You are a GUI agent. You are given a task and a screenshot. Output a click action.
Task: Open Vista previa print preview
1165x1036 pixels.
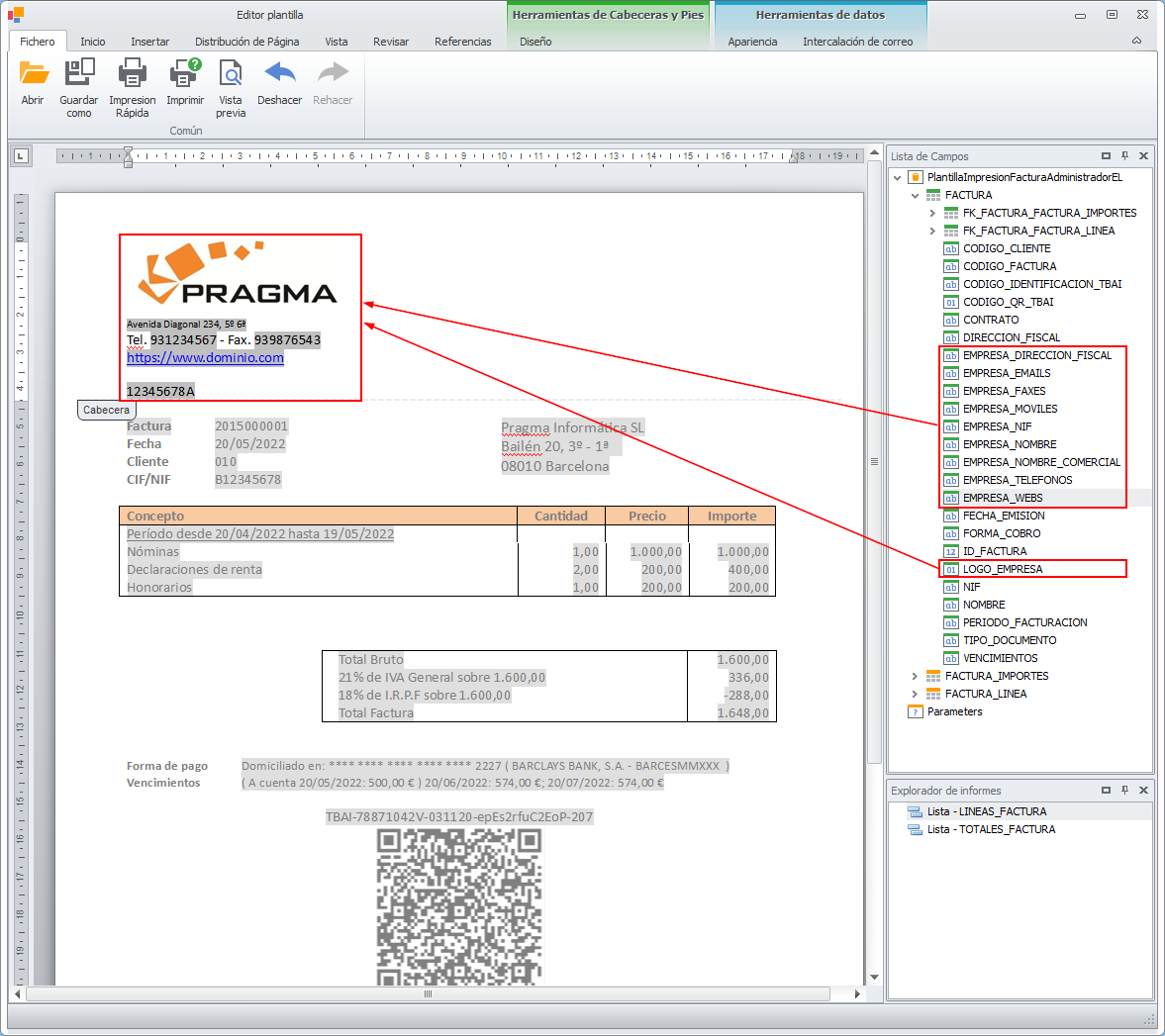[231, 74]
